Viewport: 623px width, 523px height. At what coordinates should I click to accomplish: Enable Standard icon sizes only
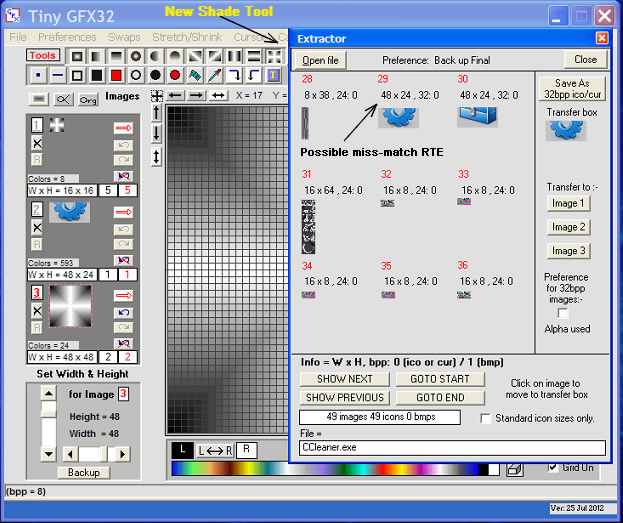tap(486, 418)
